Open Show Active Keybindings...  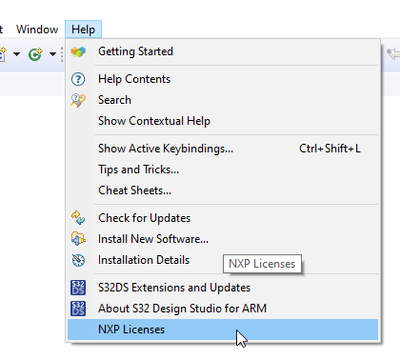click(223, 149)
